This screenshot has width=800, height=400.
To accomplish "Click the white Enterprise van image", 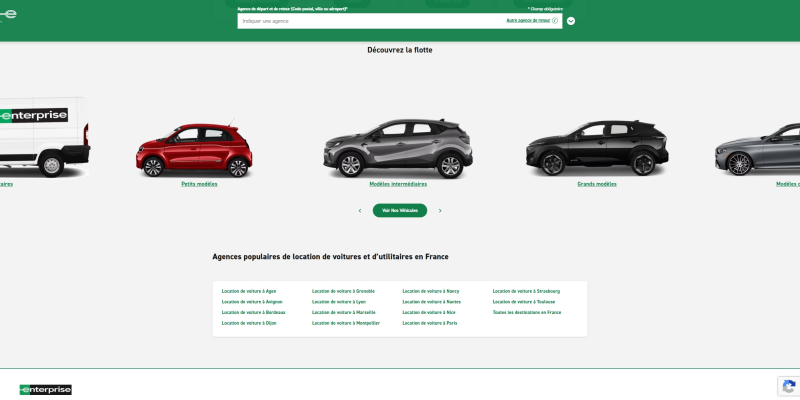I will [x=44, y=137].
